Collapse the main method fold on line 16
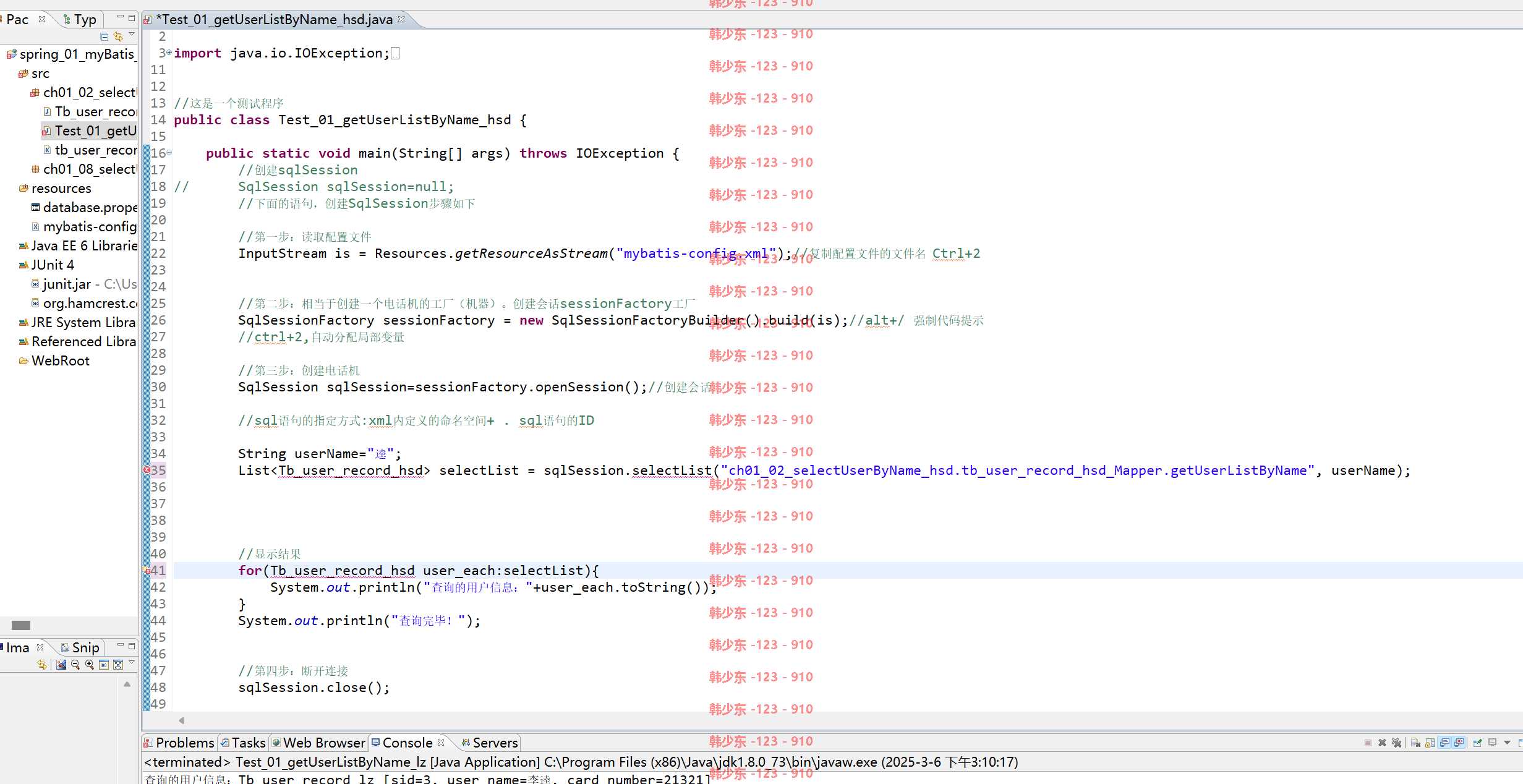 point(169,153)
